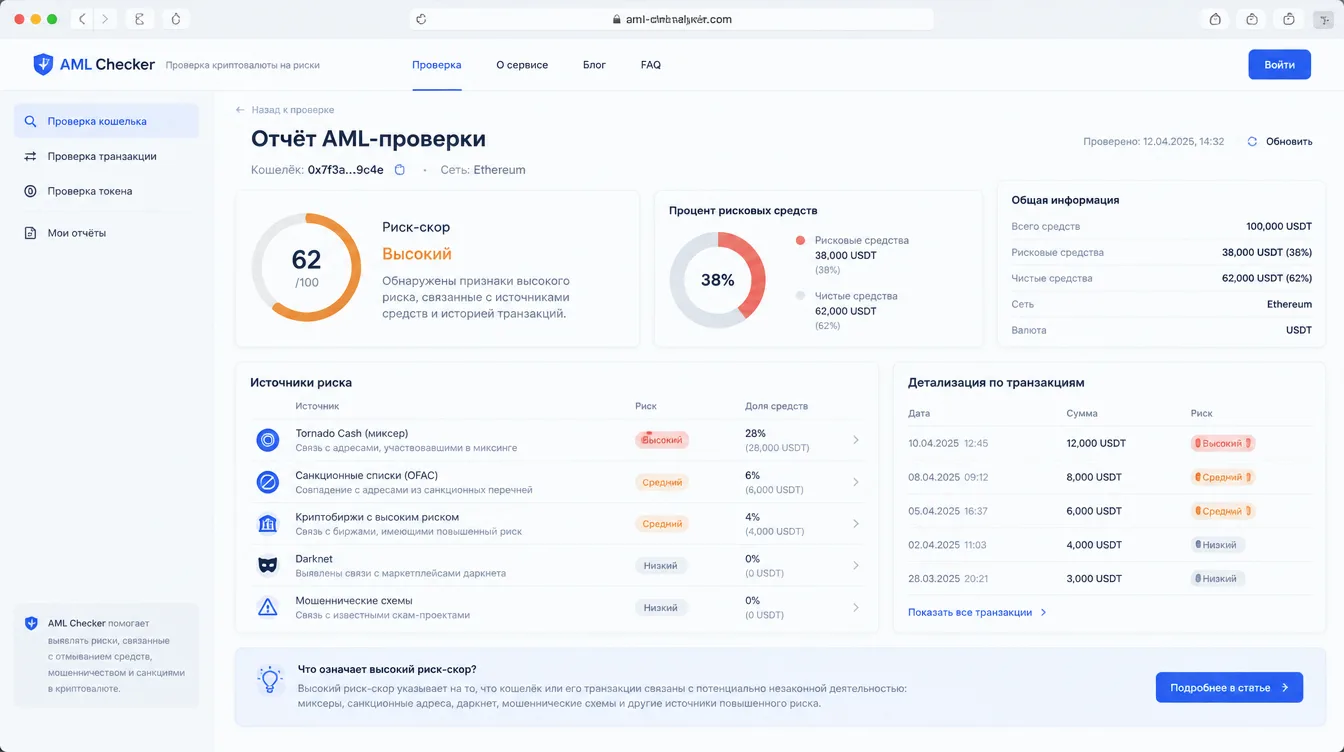
Task: Click the OFAC sanctions list icon
Action: (267, 482)
